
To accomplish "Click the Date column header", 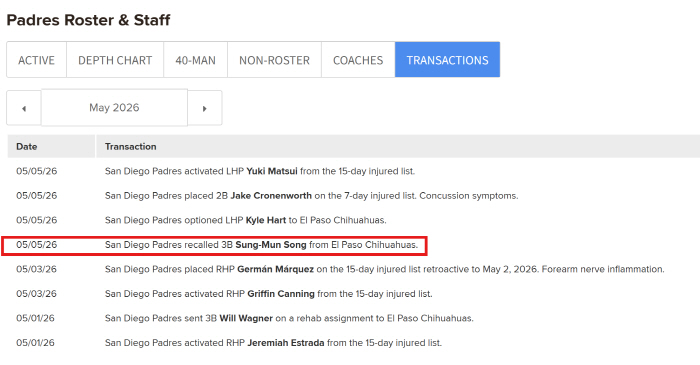I will (27, 146).
